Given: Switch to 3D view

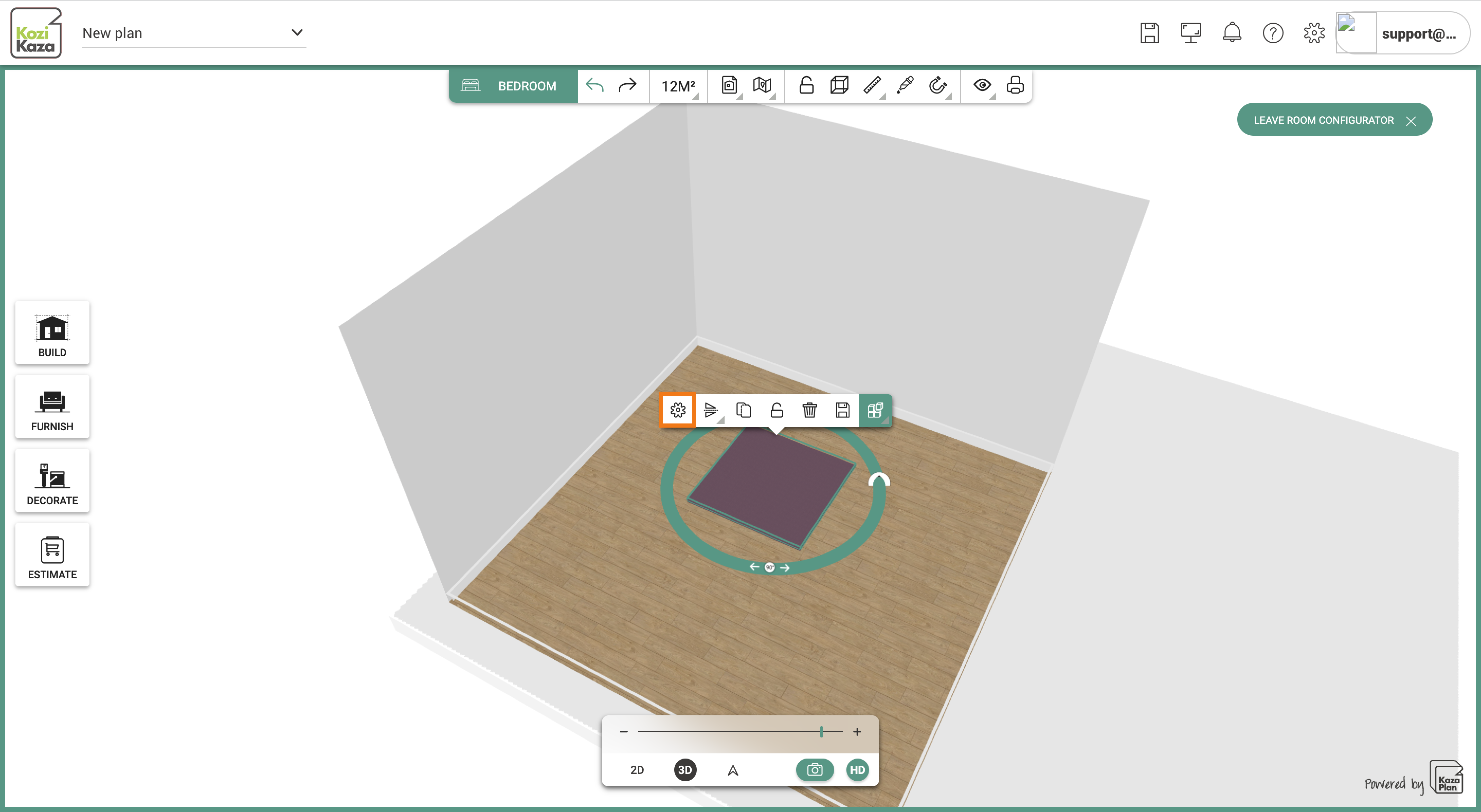Looking at the screenshot, I should [x=685, y=770].
